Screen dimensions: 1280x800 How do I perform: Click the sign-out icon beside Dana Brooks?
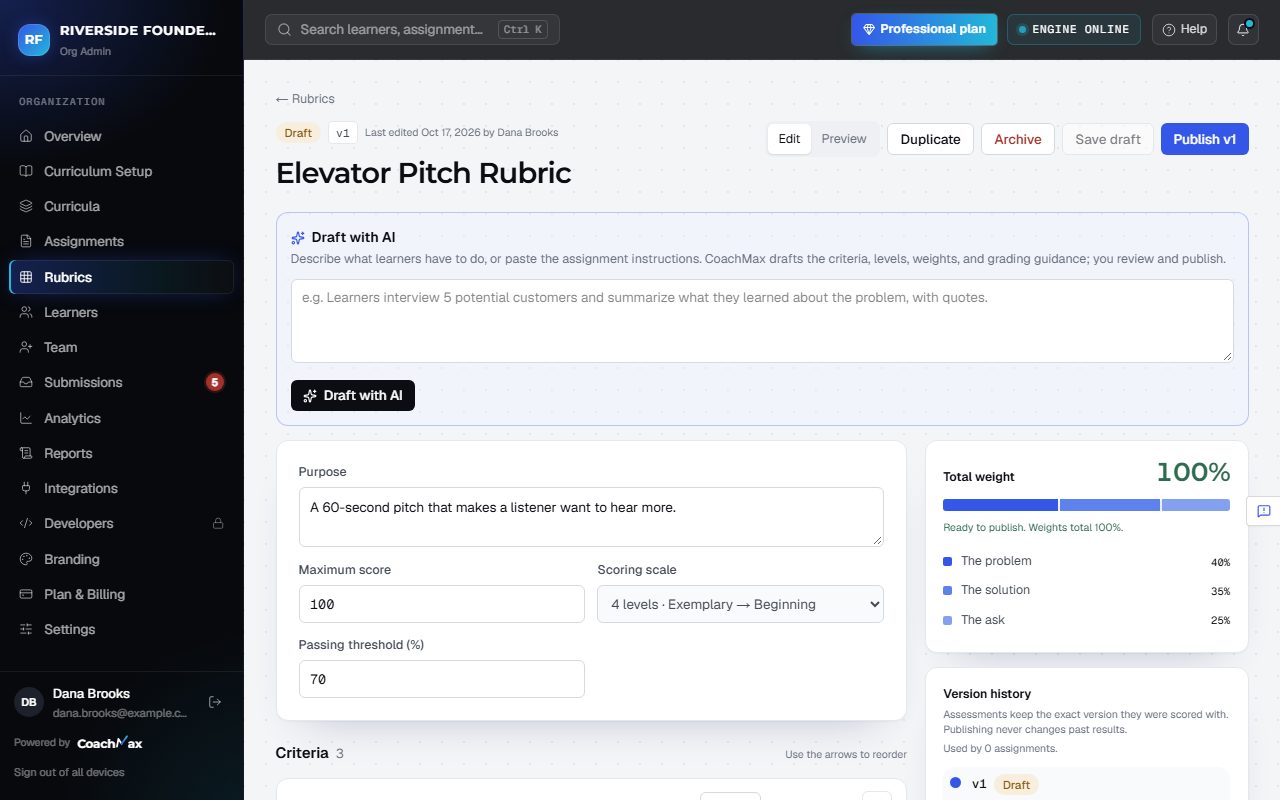(215, 702)
